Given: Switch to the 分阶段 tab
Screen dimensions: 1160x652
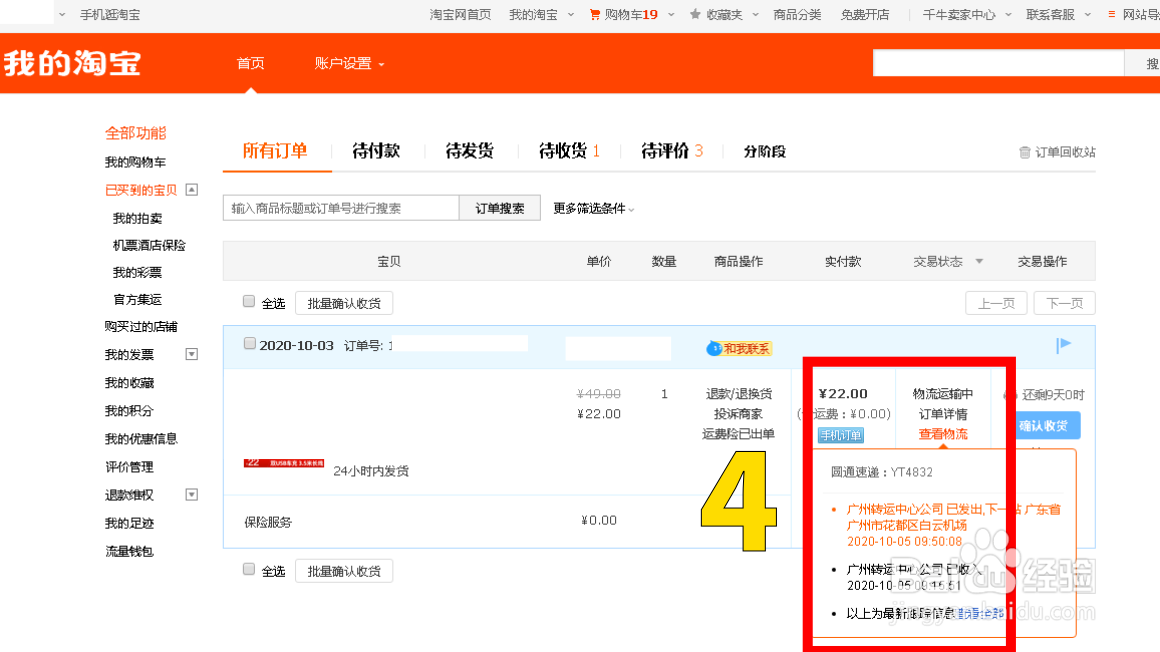Looking at the screenshot, I should pyautogui.click(x=764, y=152).
